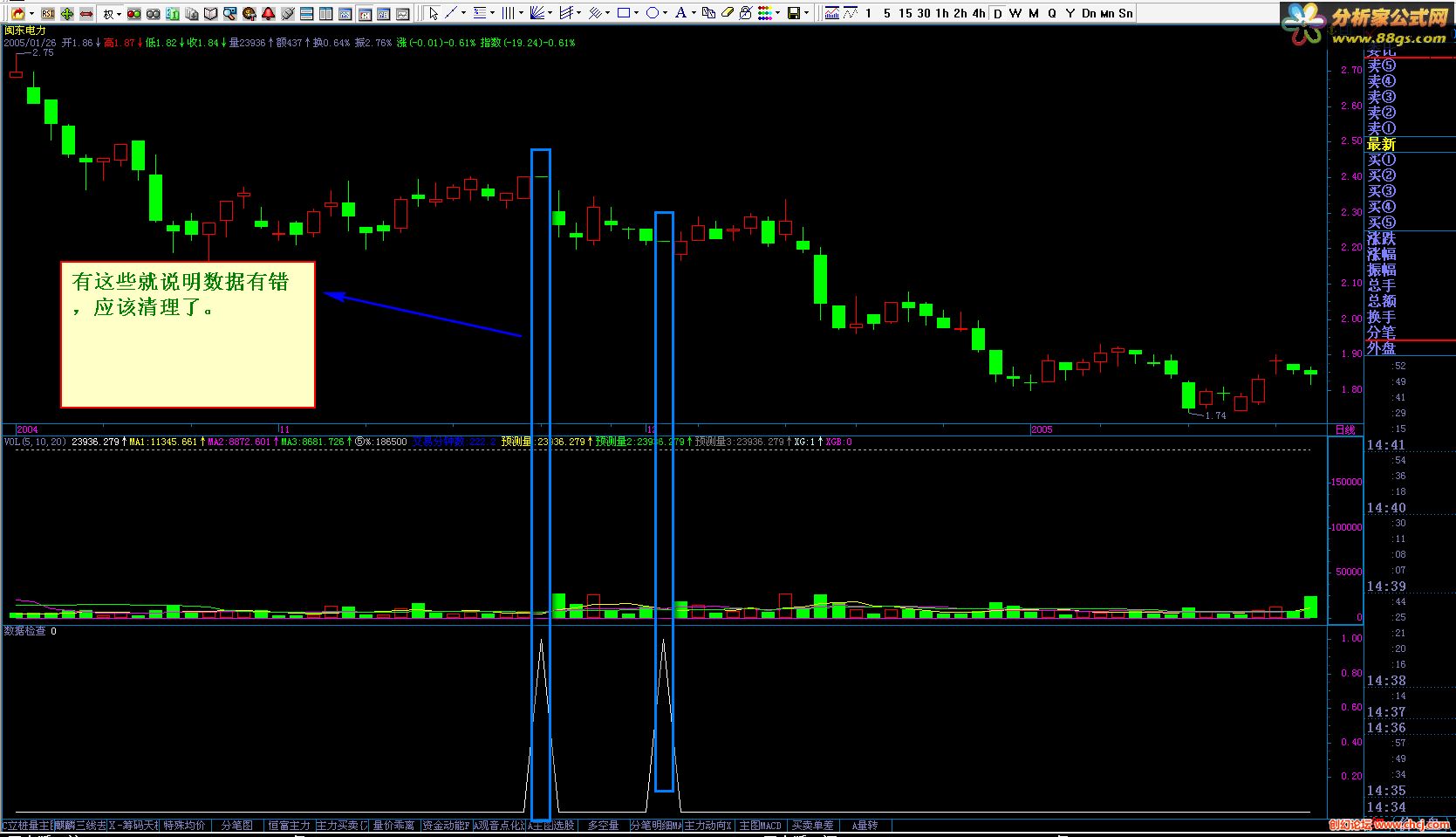Image resolution: width=1456 pixels, height=837 pixels.
Task: Select the M monthly period button
Action: coord(1034,13)
